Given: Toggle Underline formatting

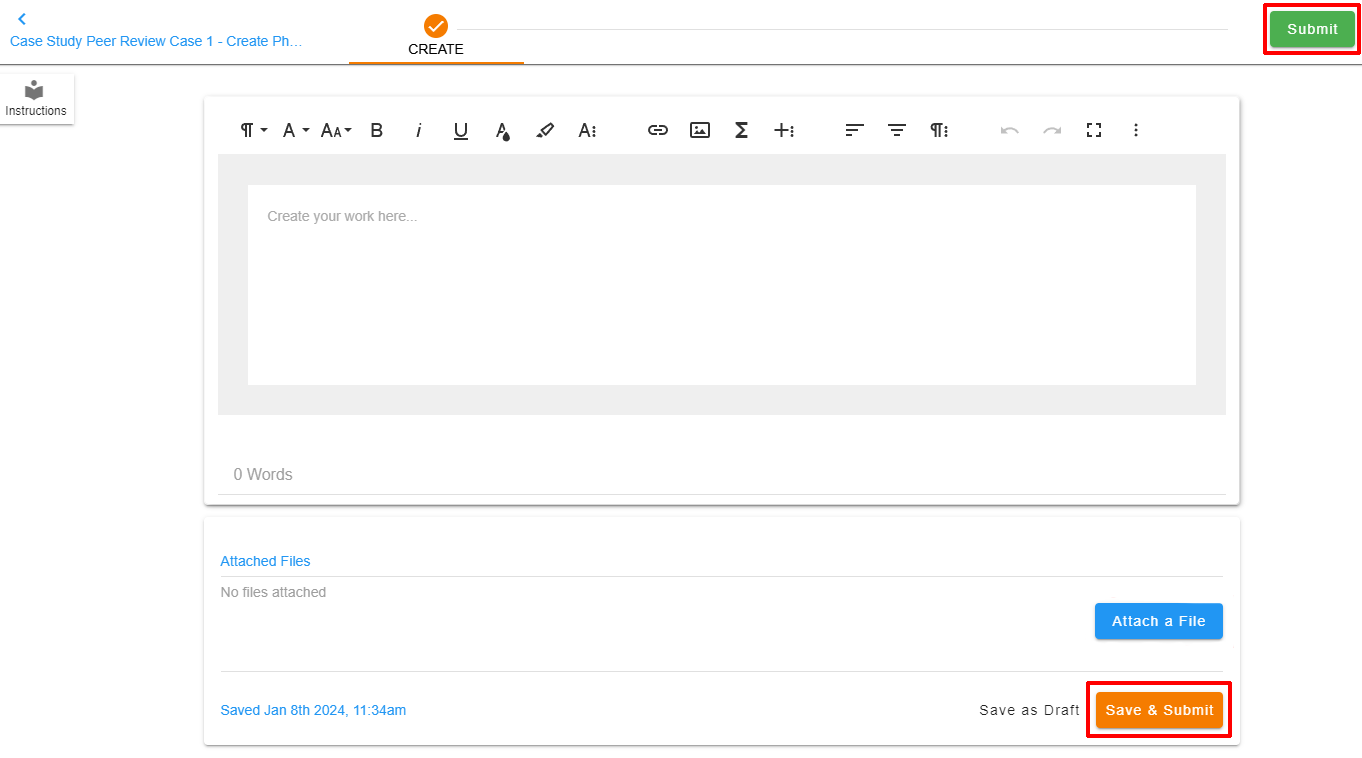Looking at the screenshot, I should point(460,130).
